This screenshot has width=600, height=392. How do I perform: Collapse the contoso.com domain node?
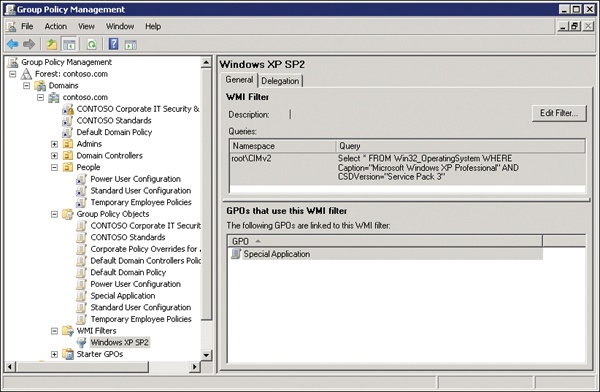[40, 97]
